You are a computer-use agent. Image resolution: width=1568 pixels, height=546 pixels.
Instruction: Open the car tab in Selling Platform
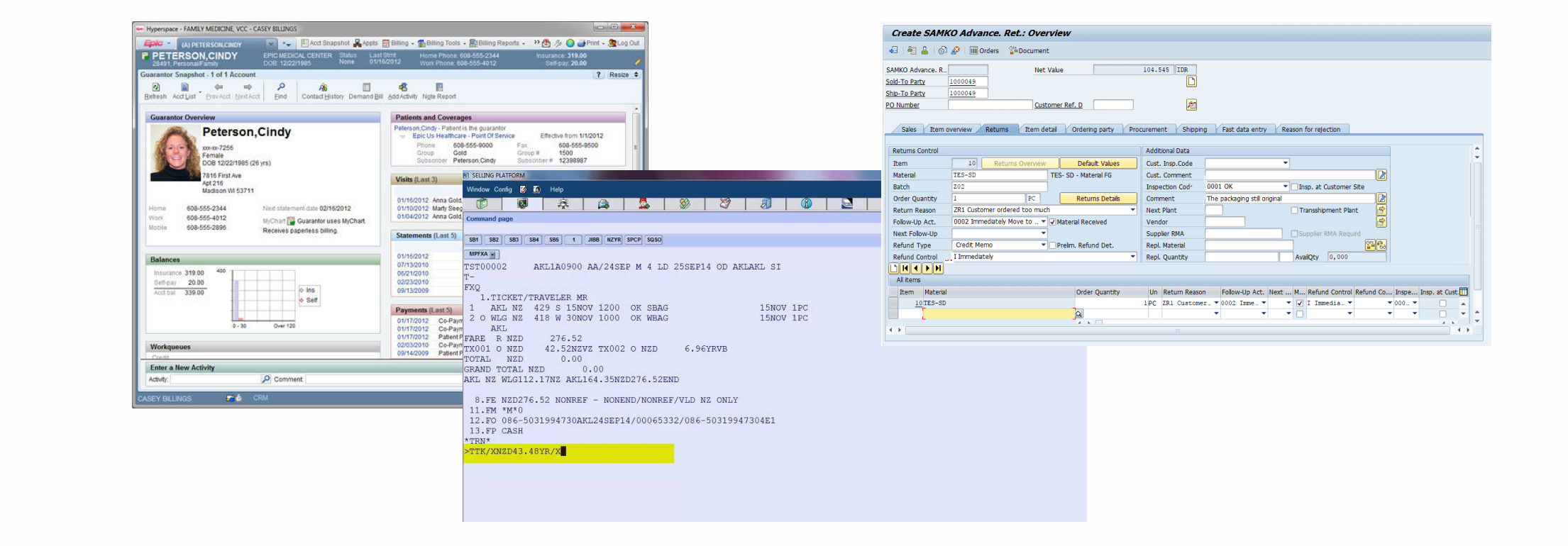coord(603,204)
